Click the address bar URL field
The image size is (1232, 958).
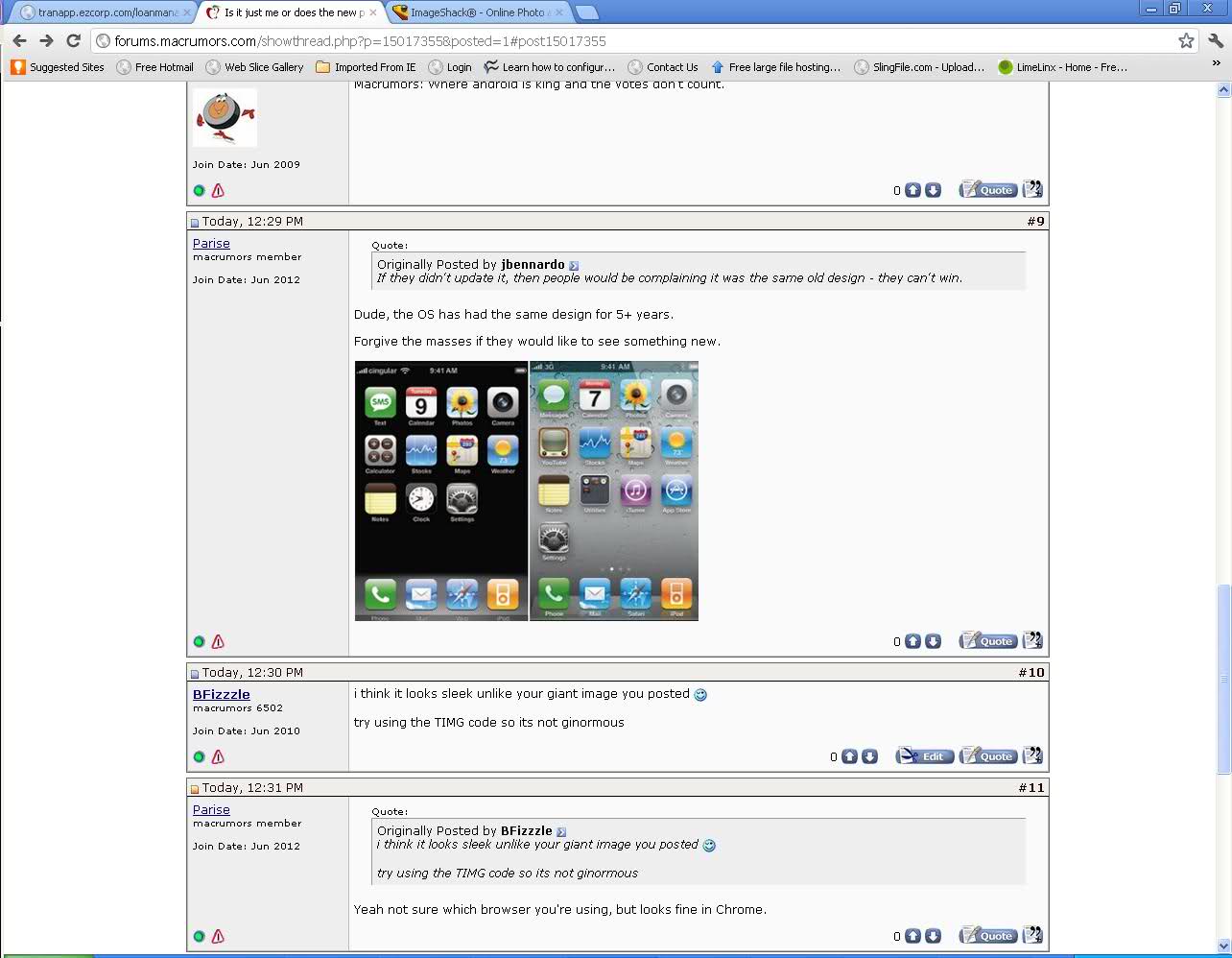633,40
